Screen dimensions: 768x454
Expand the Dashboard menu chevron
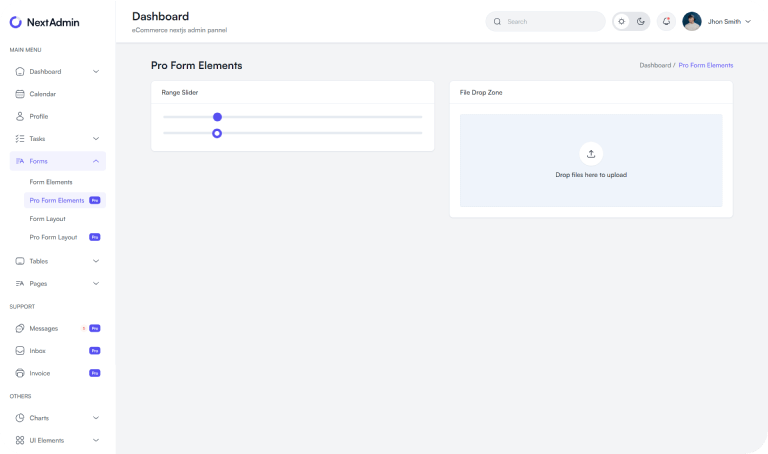click(96, 72)
